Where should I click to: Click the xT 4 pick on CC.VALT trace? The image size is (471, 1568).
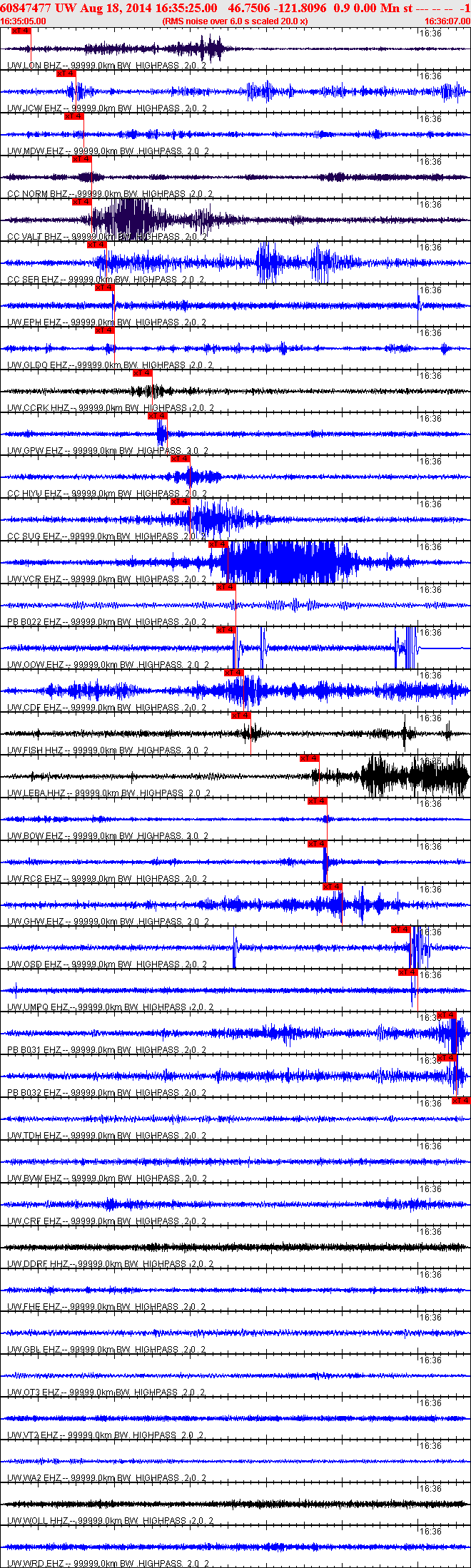[x=81, y=202]
